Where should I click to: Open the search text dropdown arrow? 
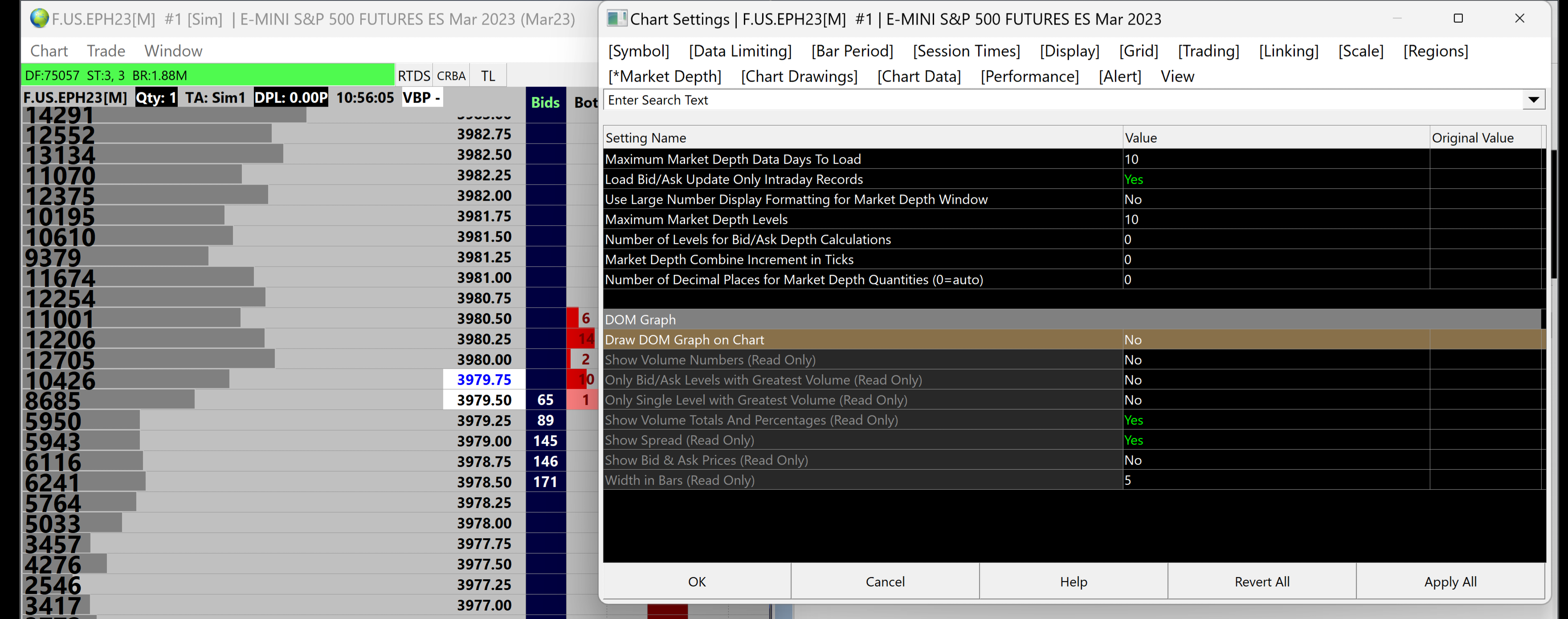(x=1533, y=100)
